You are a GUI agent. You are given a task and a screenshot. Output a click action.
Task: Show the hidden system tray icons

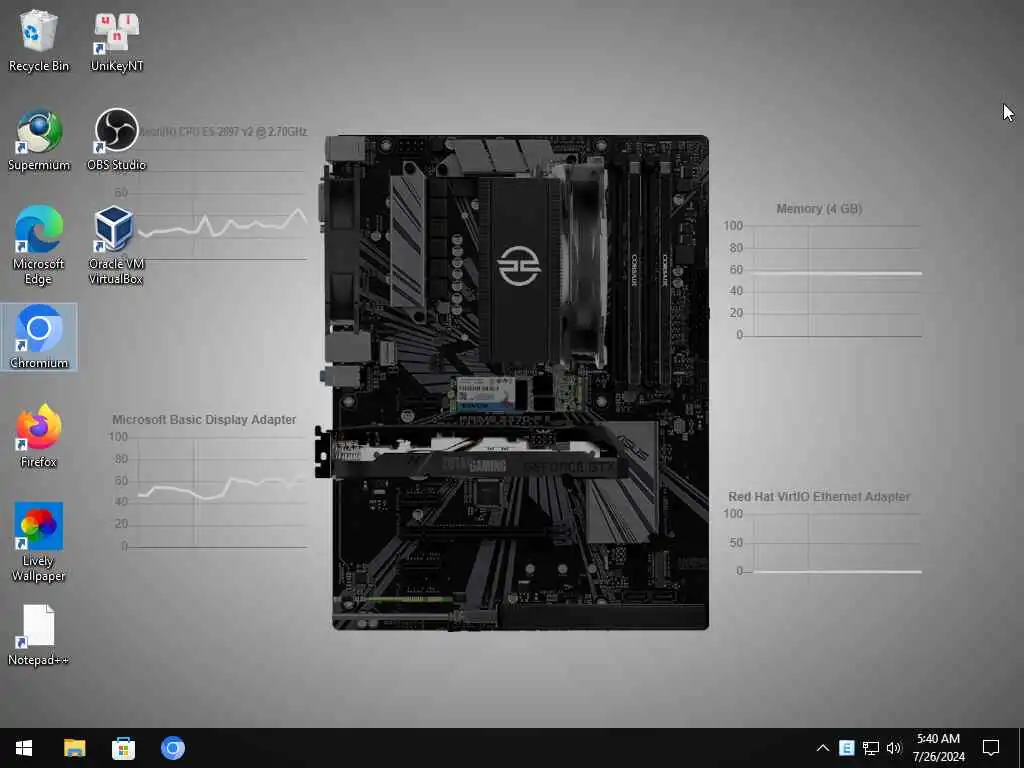(823, 748)
